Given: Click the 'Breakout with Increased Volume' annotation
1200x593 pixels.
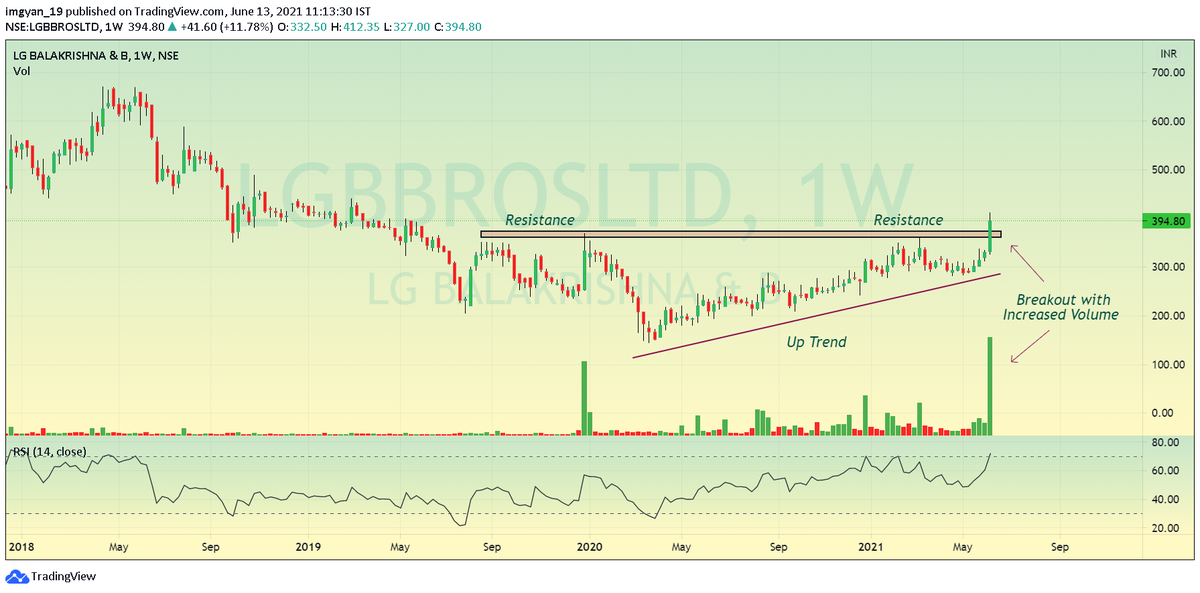Looking at the screenshot, I should [1063, 307].
